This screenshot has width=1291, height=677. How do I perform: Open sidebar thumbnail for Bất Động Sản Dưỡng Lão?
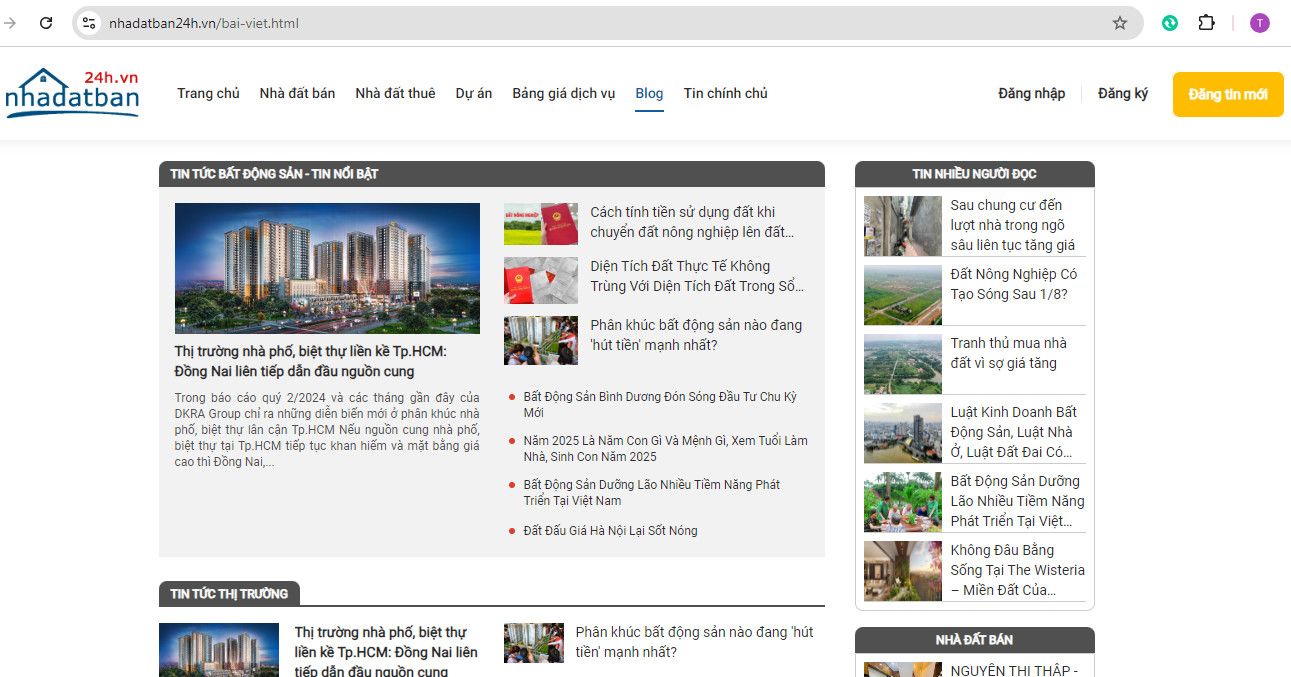903,502
